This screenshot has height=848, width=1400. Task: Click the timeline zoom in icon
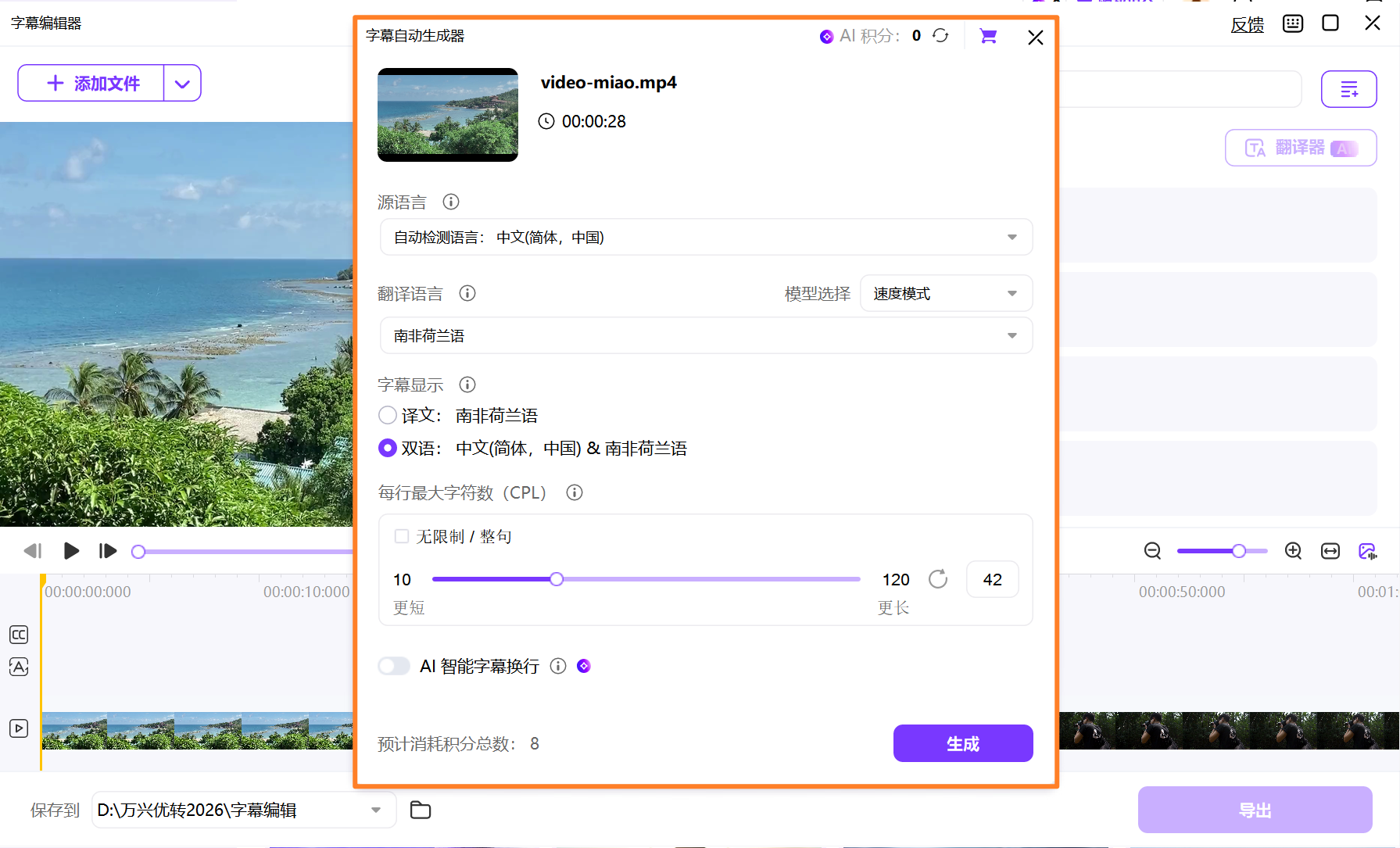point(1293,551)
